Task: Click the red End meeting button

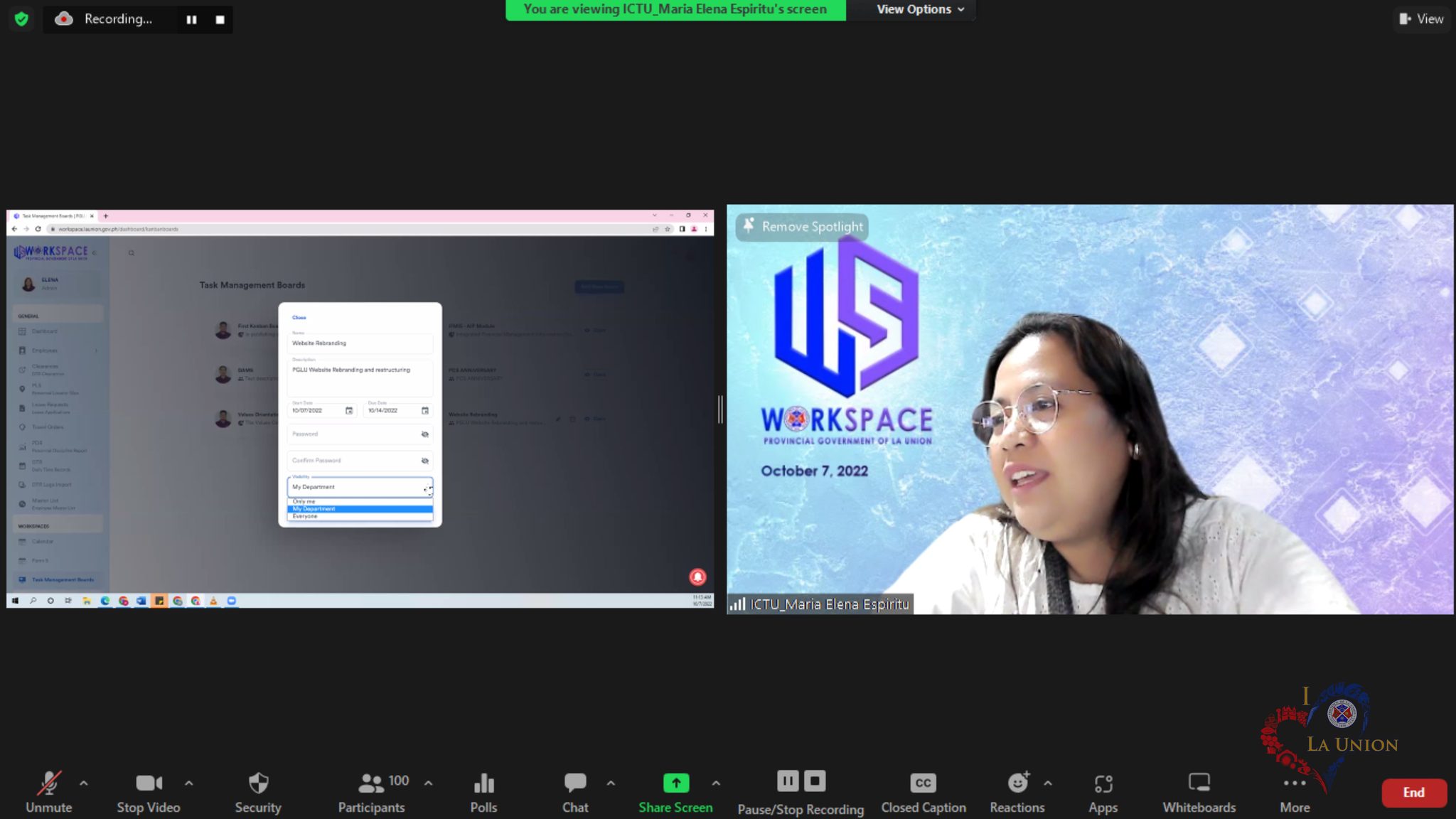Action: 1413,793
